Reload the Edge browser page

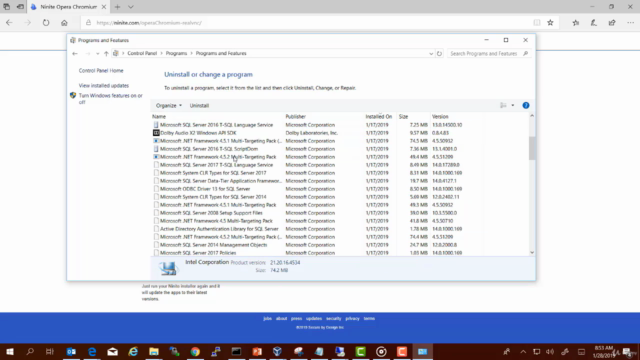46,23
